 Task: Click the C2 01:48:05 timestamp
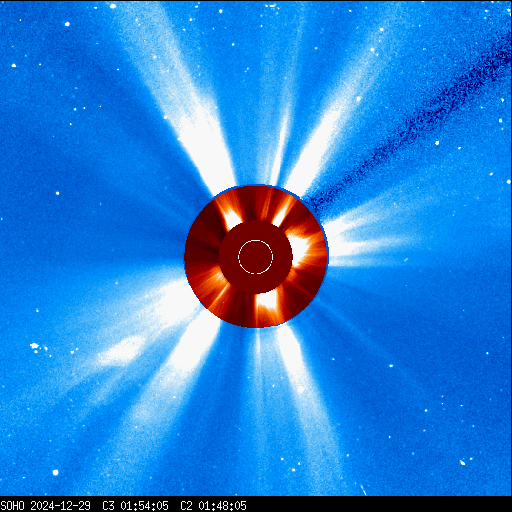(x=213, y=506)
